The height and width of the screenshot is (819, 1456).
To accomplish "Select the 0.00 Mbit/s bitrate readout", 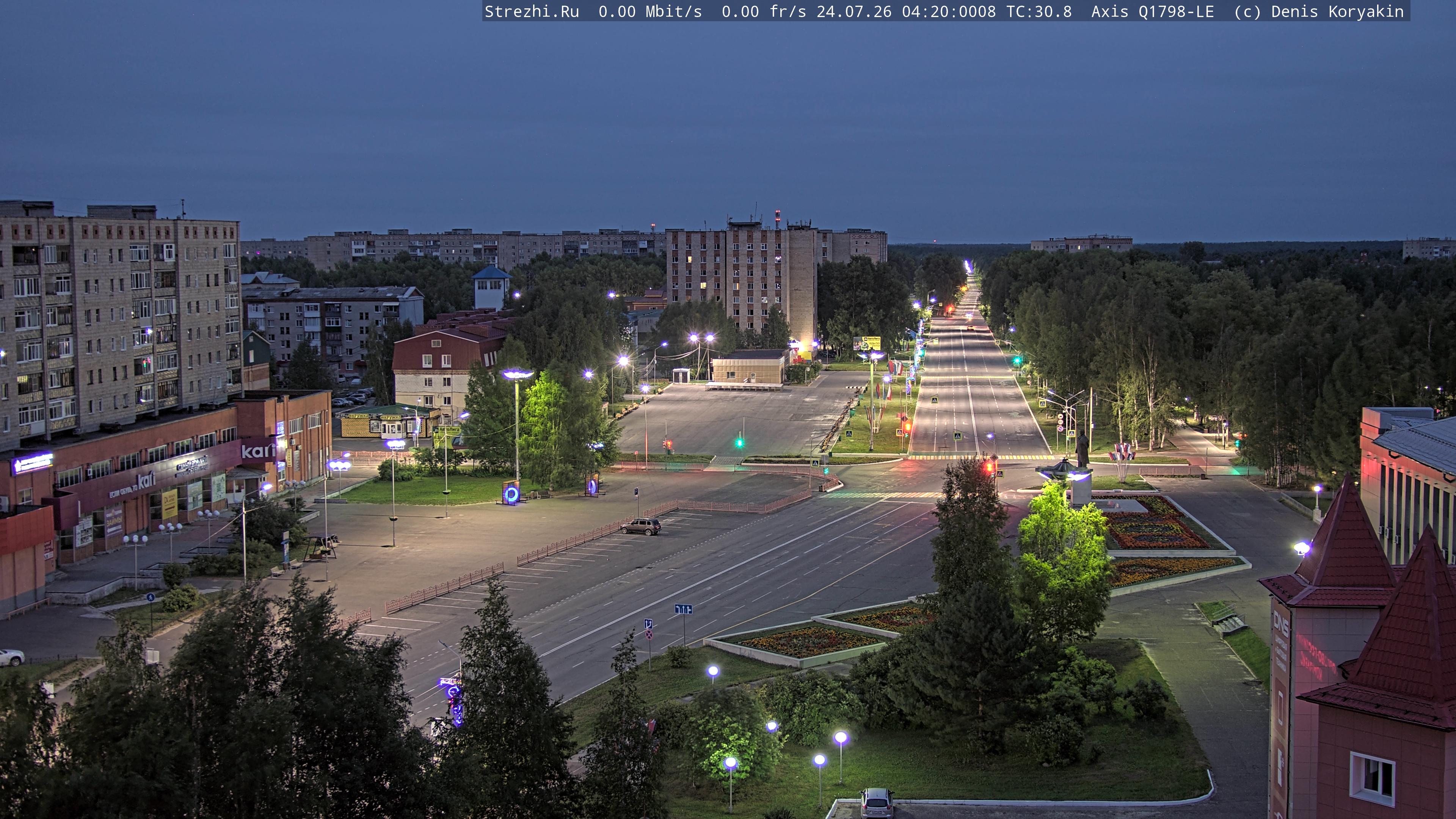I will pos(650,12).
